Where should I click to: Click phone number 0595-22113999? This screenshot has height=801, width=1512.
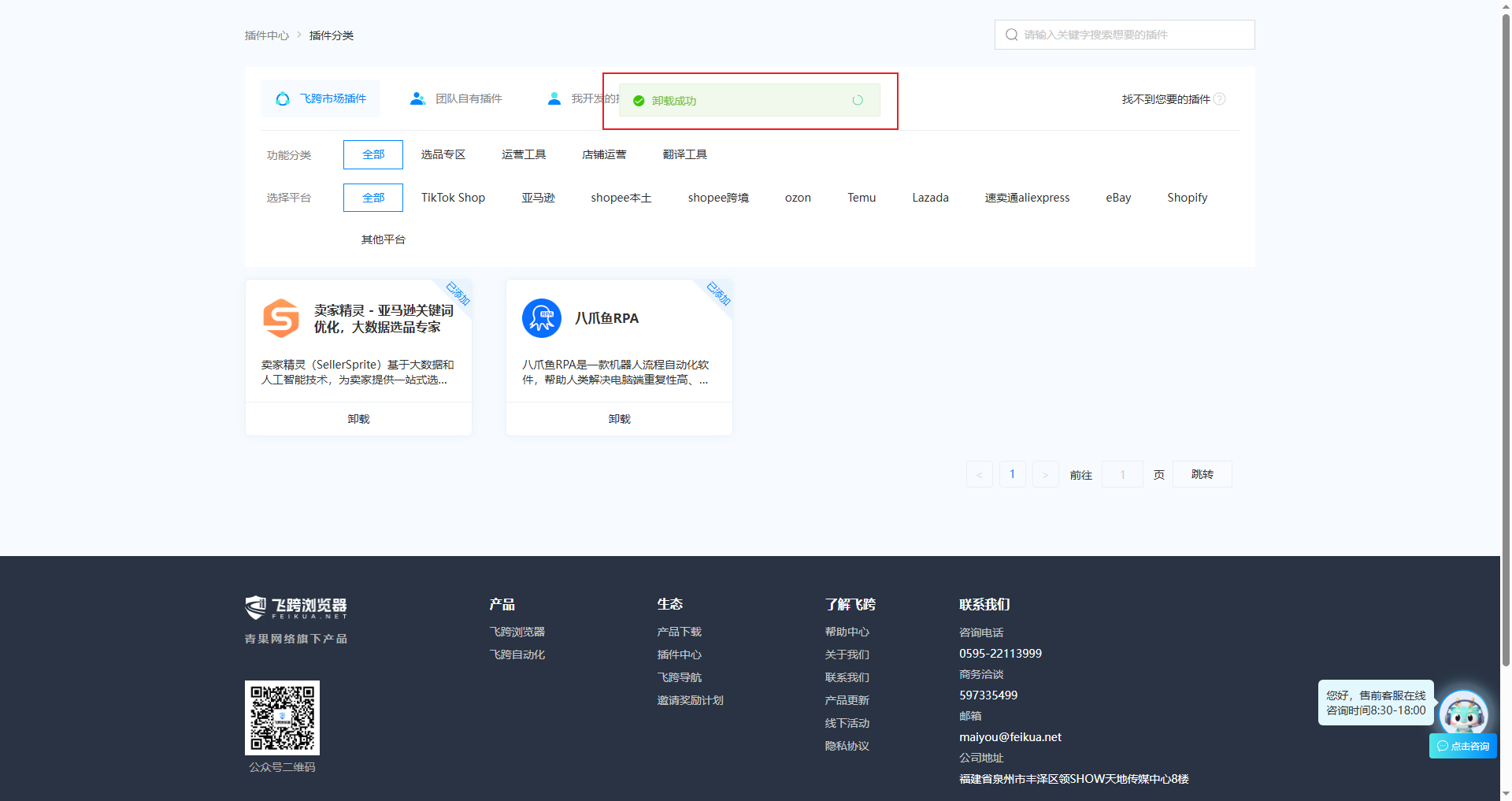click(x=1000, y=654)
